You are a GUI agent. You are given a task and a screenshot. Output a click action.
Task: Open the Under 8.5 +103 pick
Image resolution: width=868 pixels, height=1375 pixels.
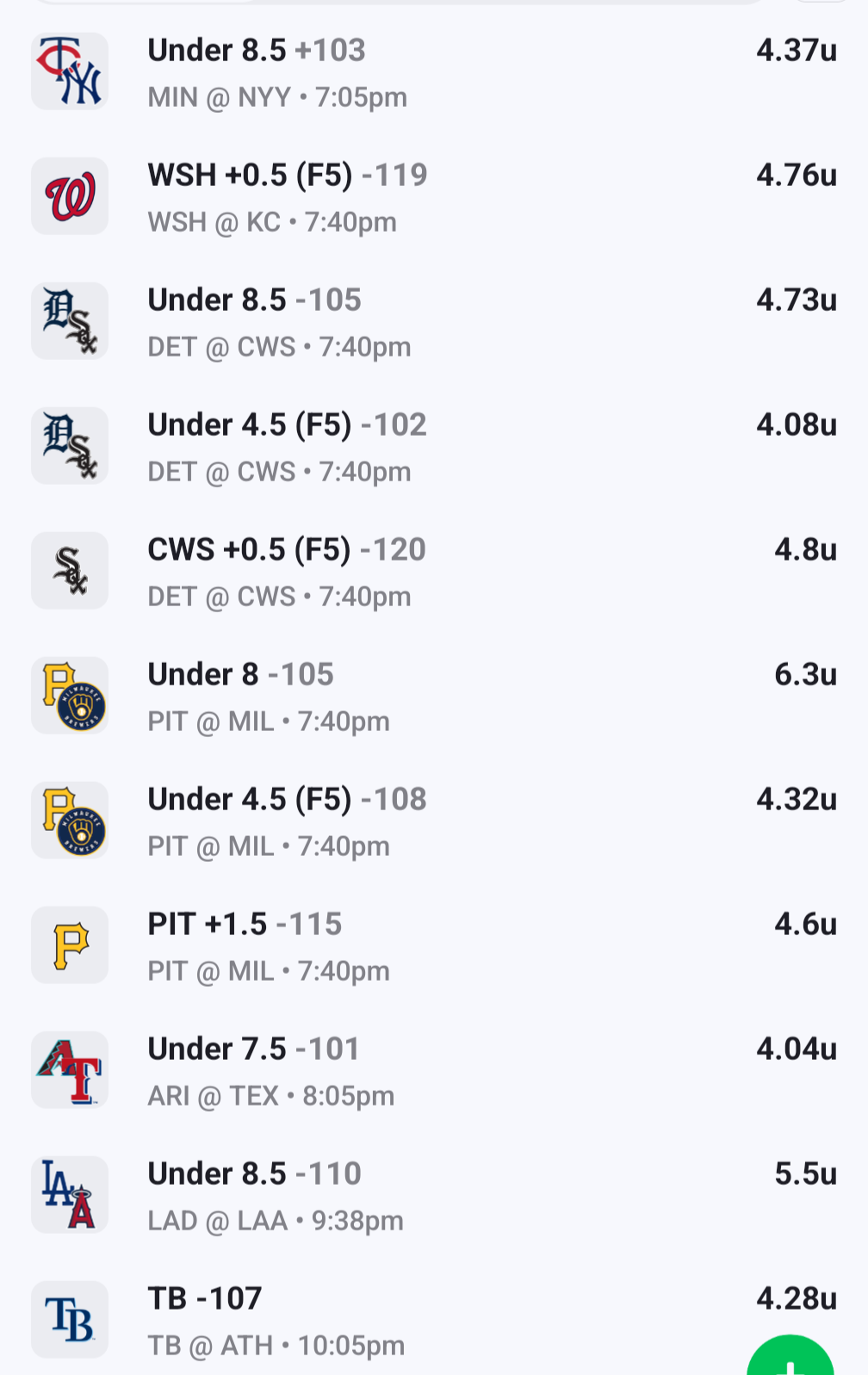click(257, 51)
